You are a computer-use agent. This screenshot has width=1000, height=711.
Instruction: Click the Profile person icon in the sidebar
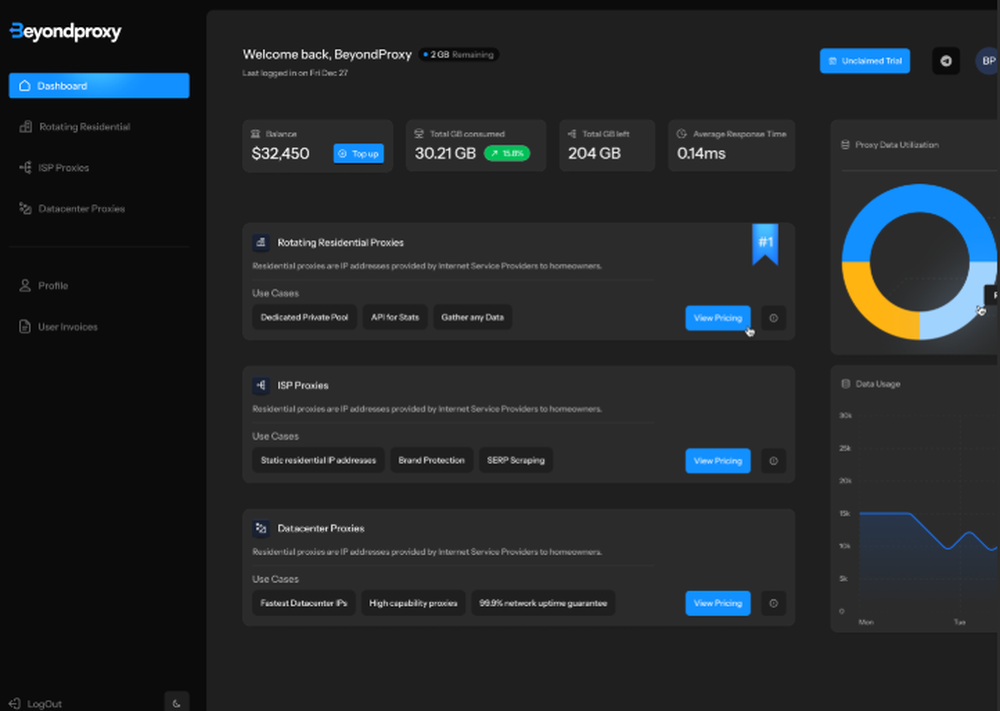coord(23,285)
